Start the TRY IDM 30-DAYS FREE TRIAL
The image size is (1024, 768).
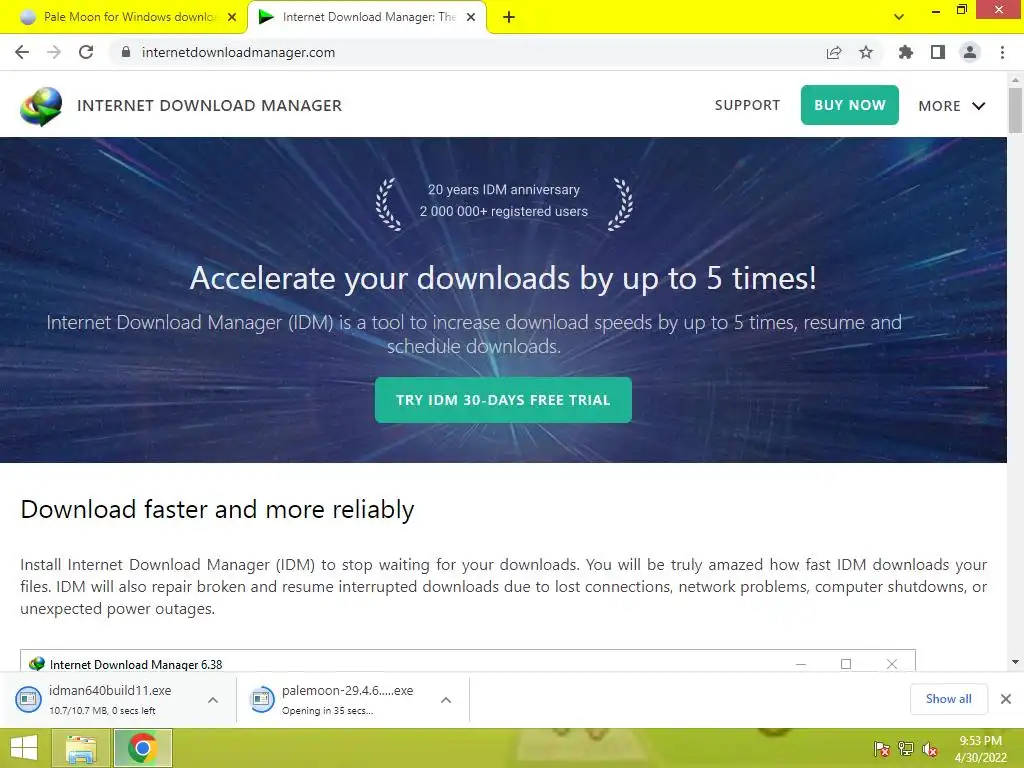(503, 400)
